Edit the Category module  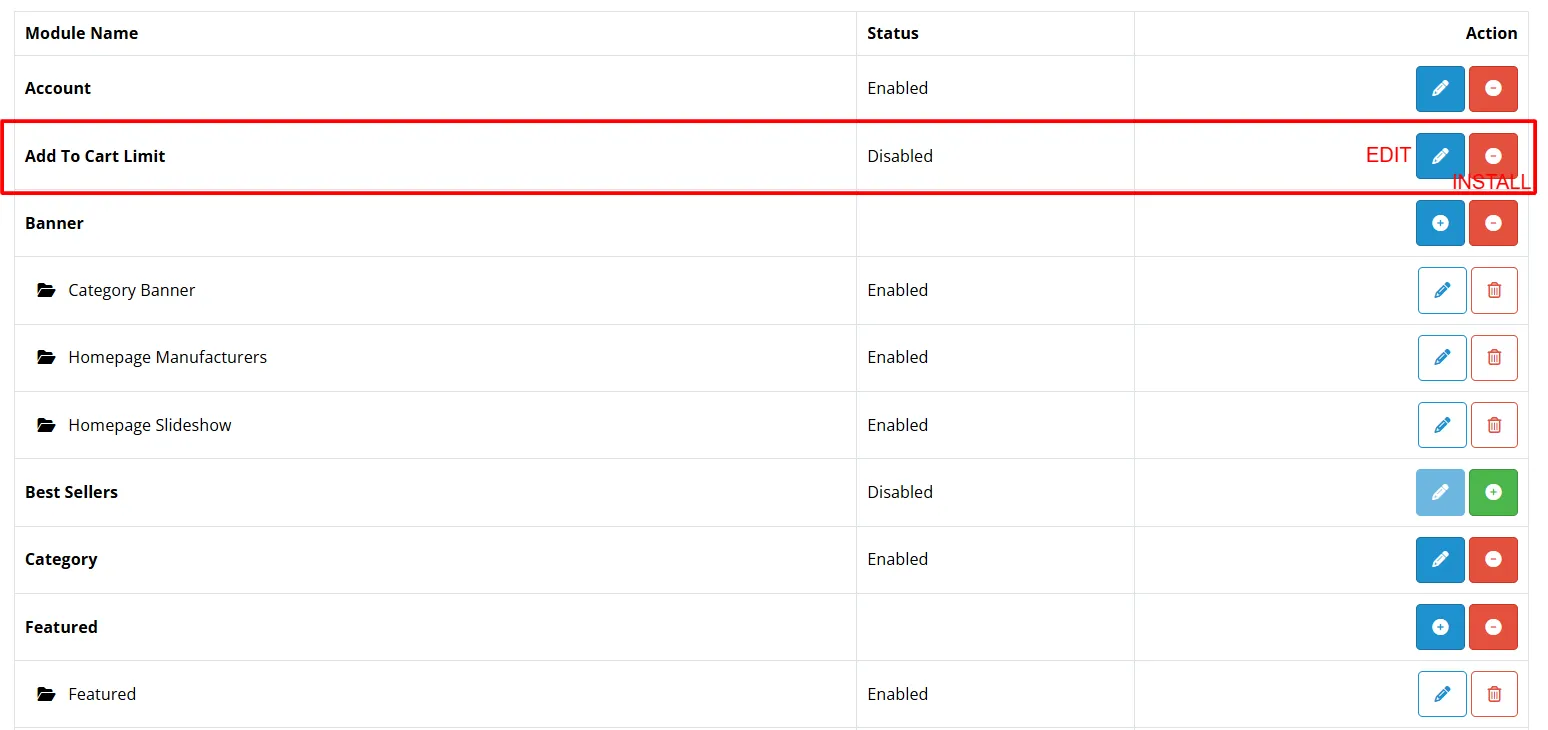(1440, 560)
